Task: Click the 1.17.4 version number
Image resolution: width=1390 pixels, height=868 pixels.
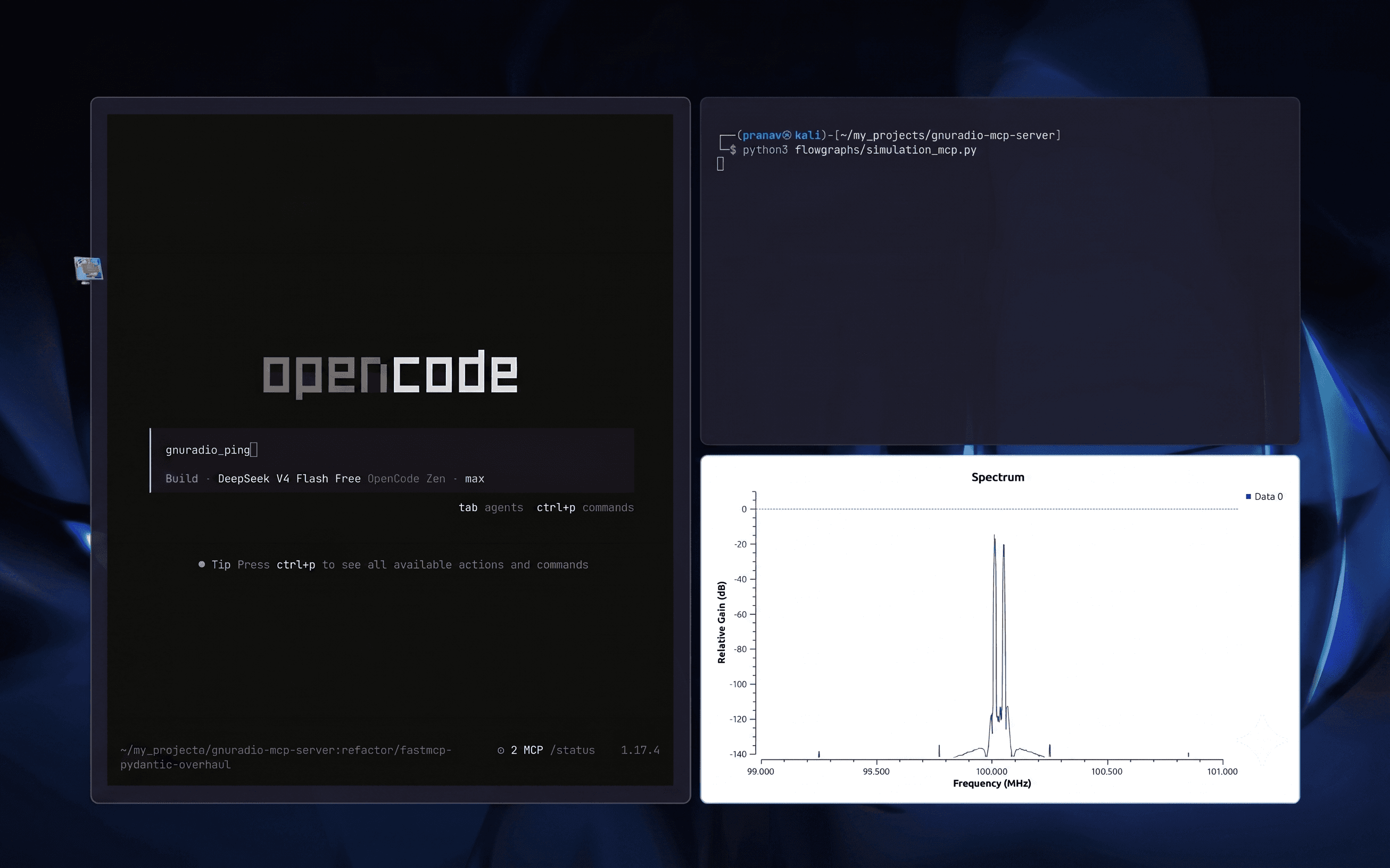Action: click(640, 750)
